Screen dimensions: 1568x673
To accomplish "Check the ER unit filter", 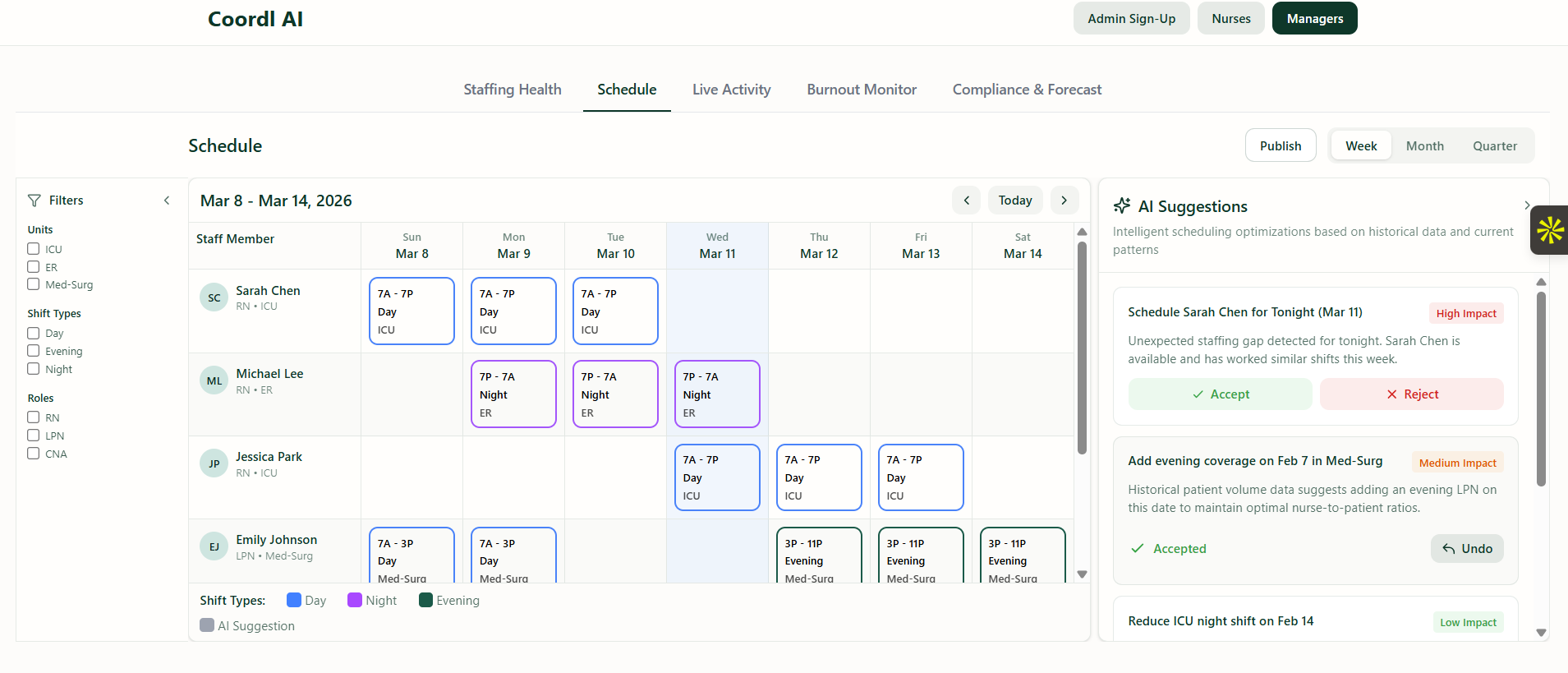I will [x=34, y=267].
